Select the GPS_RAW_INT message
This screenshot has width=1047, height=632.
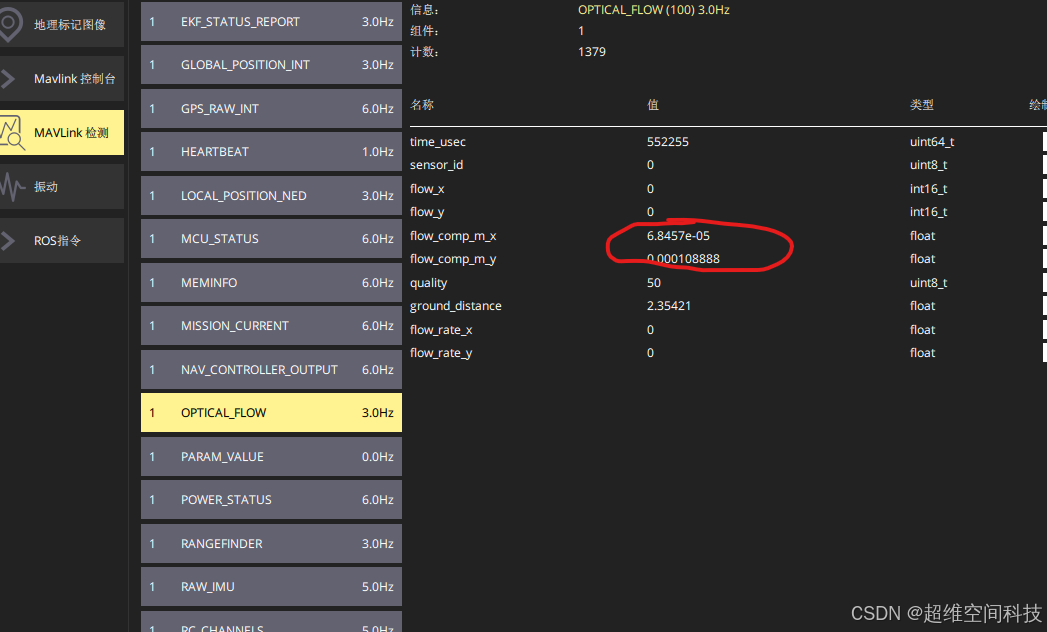(271, 108)
